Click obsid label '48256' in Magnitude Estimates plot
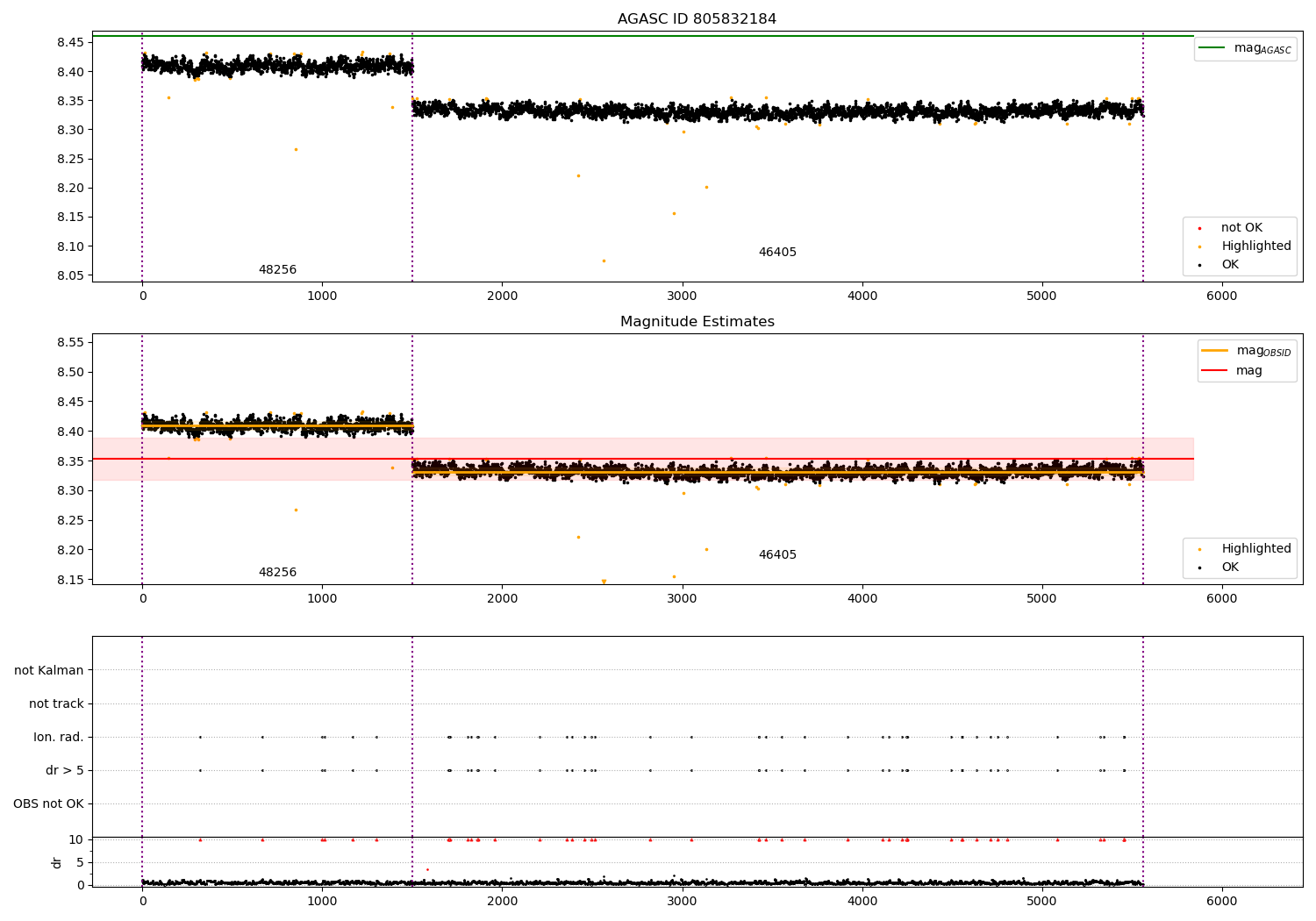Viewport: 1316px width, 921px height. pyautogui.click(x=277, y=573)
